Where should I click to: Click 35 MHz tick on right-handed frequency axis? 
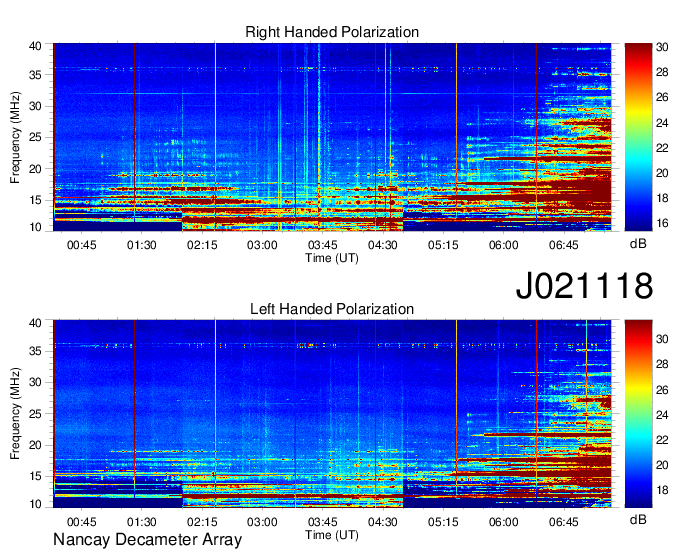coord(35,75)
